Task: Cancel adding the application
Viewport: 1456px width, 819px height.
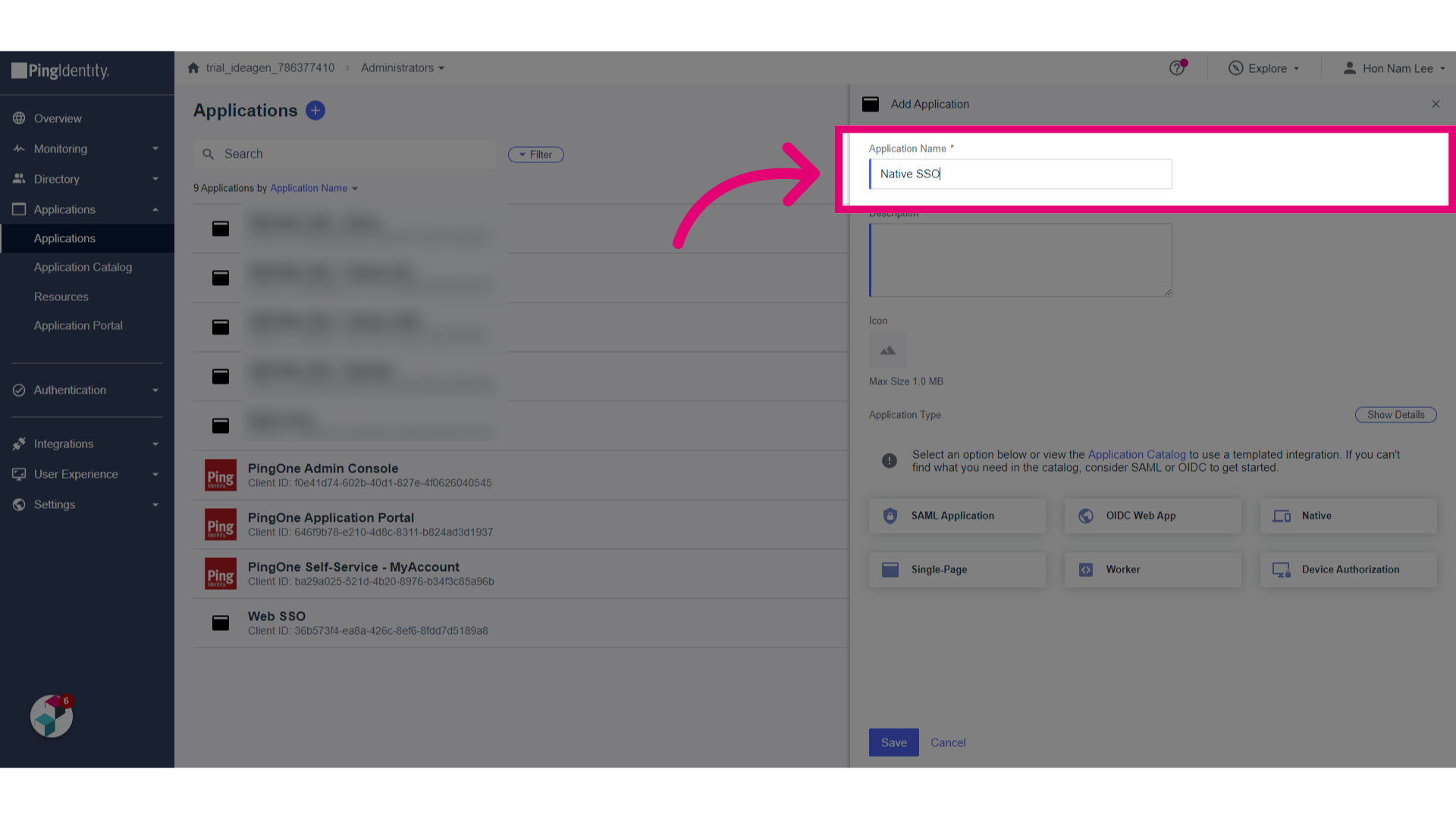Action: click(948, 742)
